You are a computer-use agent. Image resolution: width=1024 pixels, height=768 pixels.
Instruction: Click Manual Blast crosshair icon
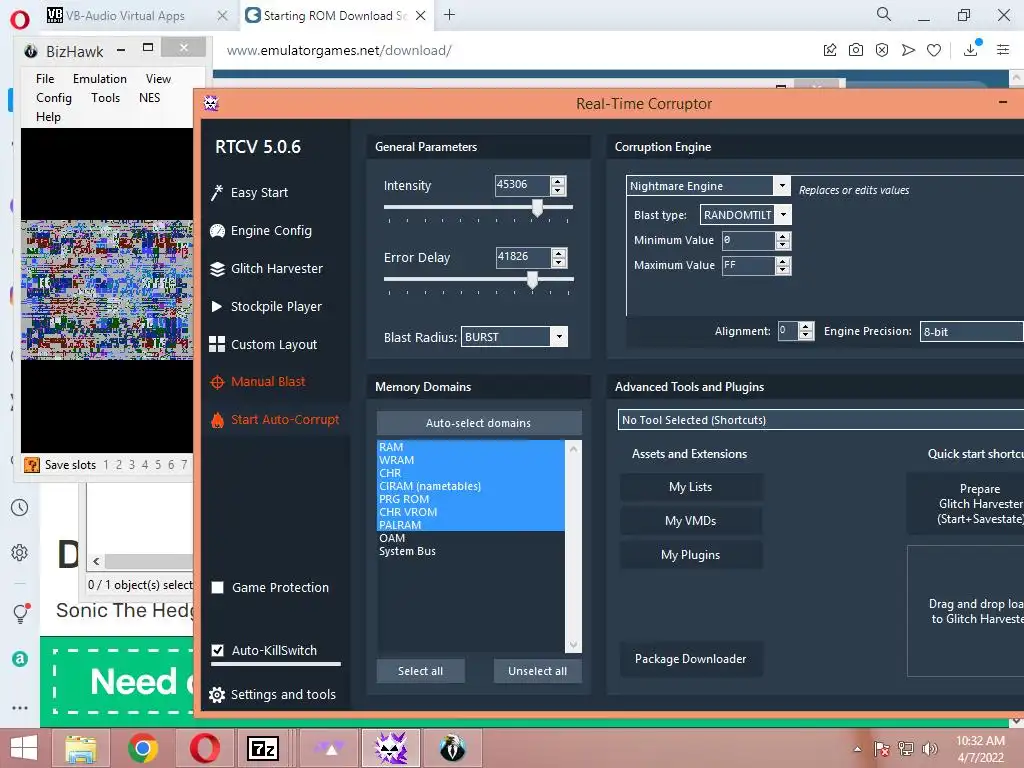pos(217,382)
